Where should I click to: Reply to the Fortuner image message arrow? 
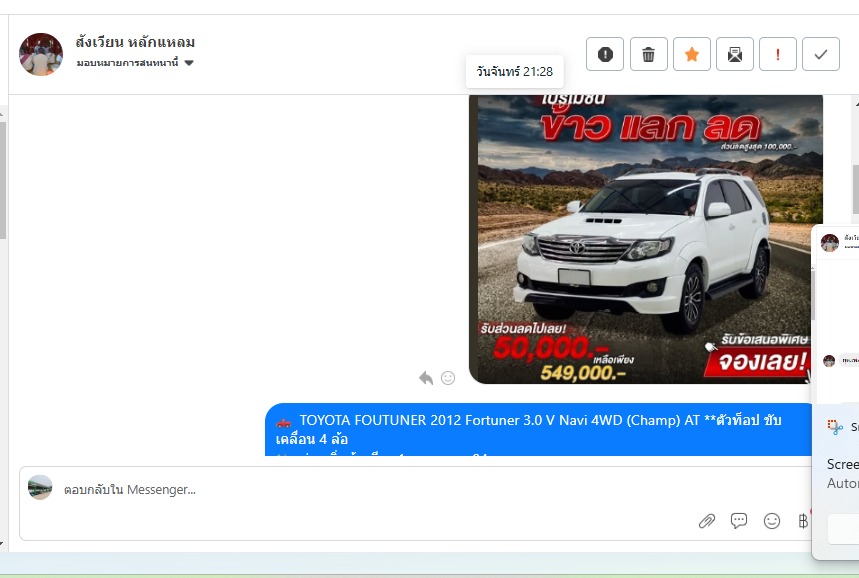point(426,378)
